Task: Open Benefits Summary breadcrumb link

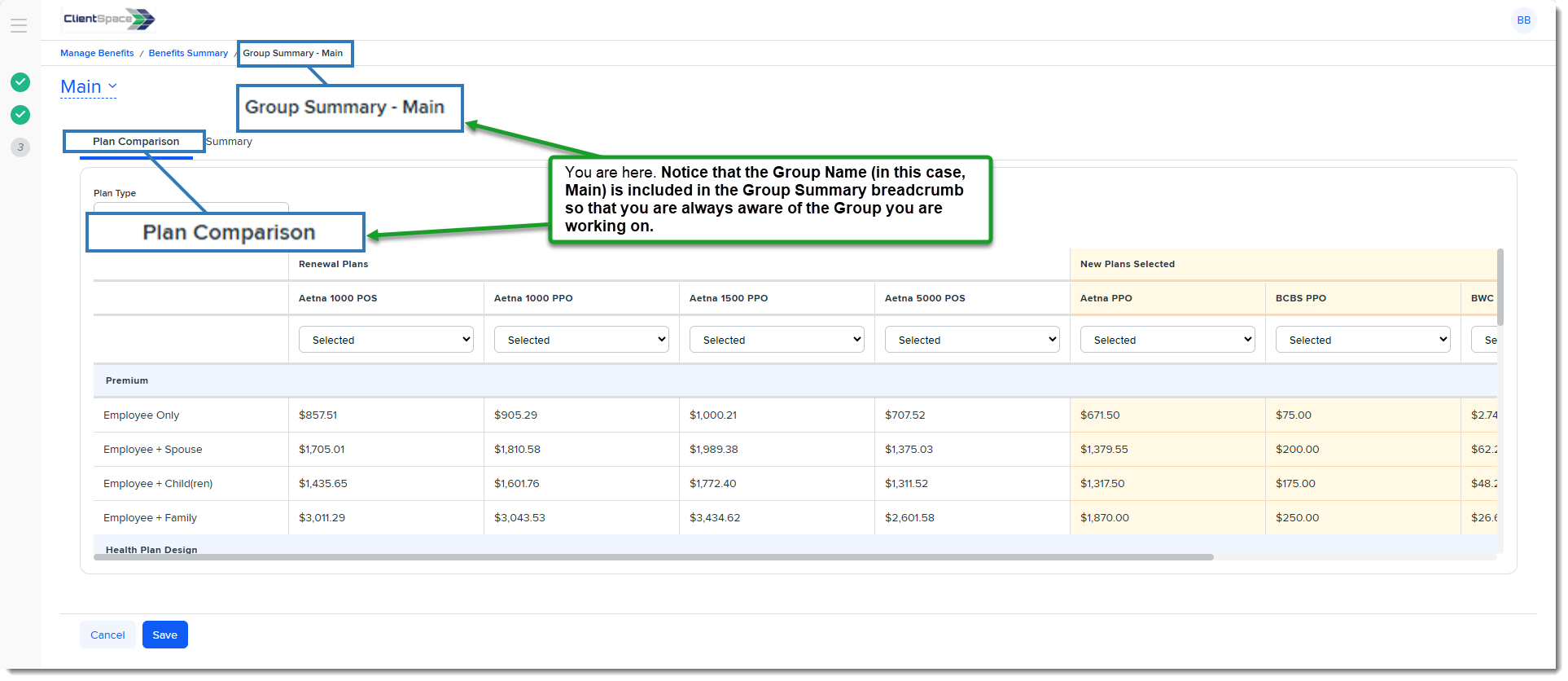Action: [x=188, y=53]
